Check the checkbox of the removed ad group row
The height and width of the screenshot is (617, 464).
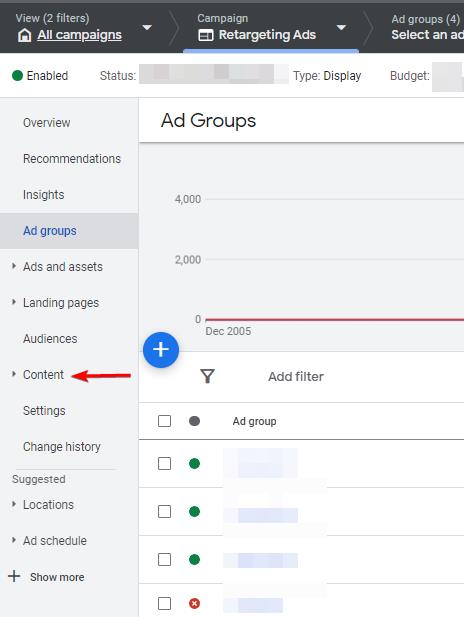click(164, 603)
